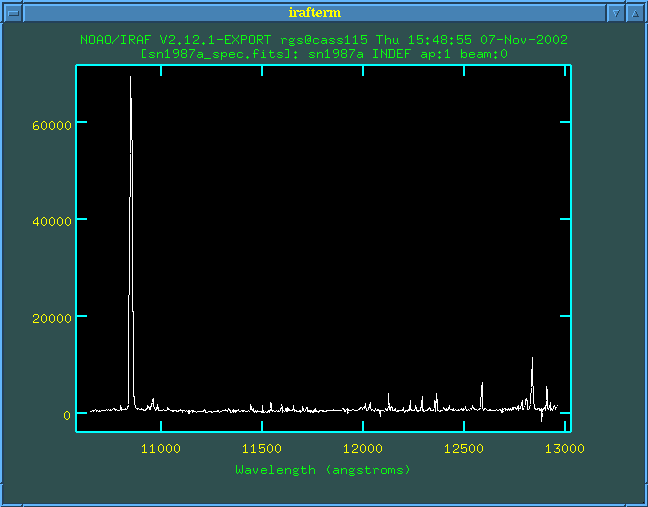648x507 pixels.
Task: Click the irafterm title bar text
Action: pos(324,12)
